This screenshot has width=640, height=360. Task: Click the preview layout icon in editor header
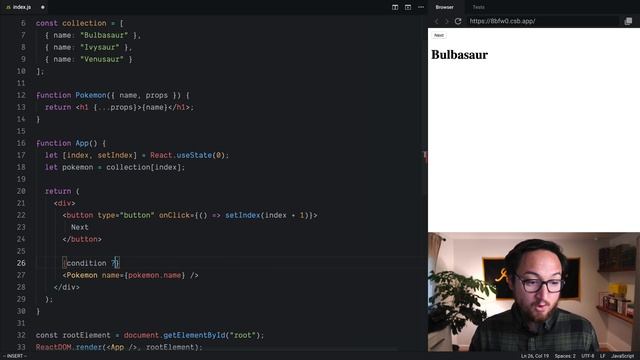point(408,7)
